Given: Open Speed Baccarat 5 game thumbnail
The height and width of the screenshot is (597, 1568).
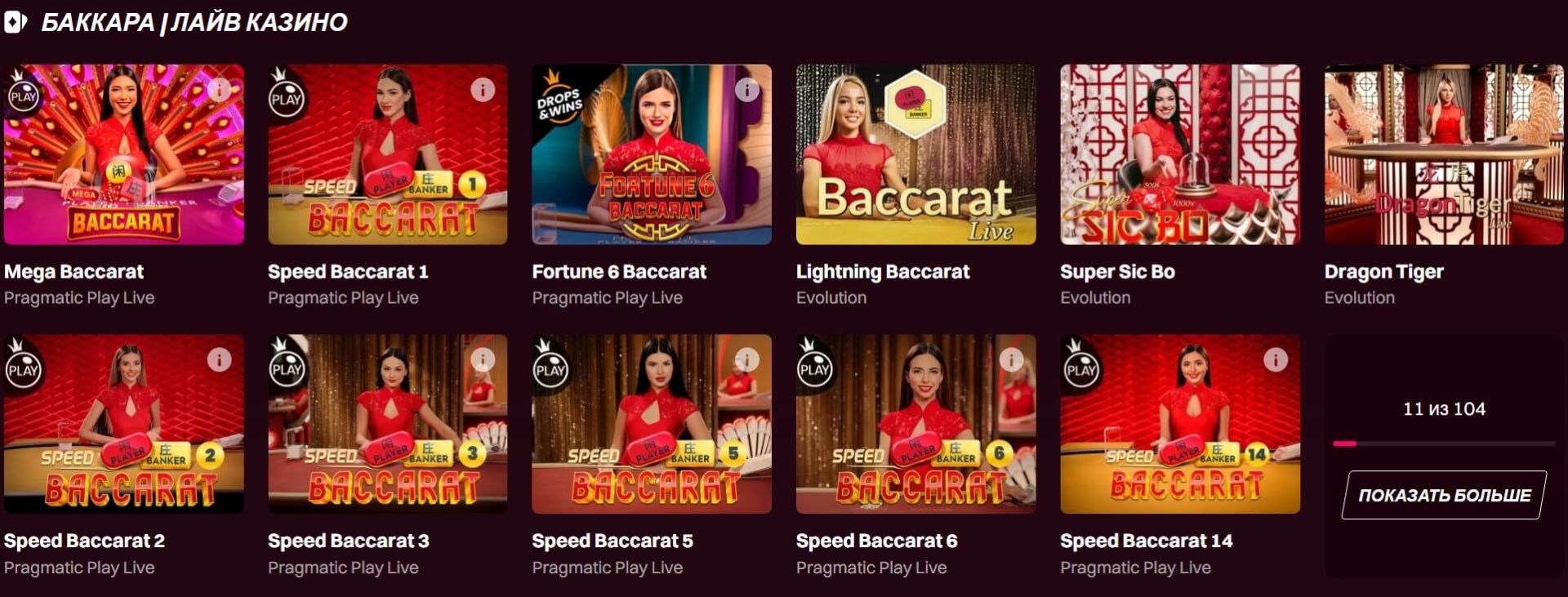Looking at the screenshot, I should pos(652,424).
